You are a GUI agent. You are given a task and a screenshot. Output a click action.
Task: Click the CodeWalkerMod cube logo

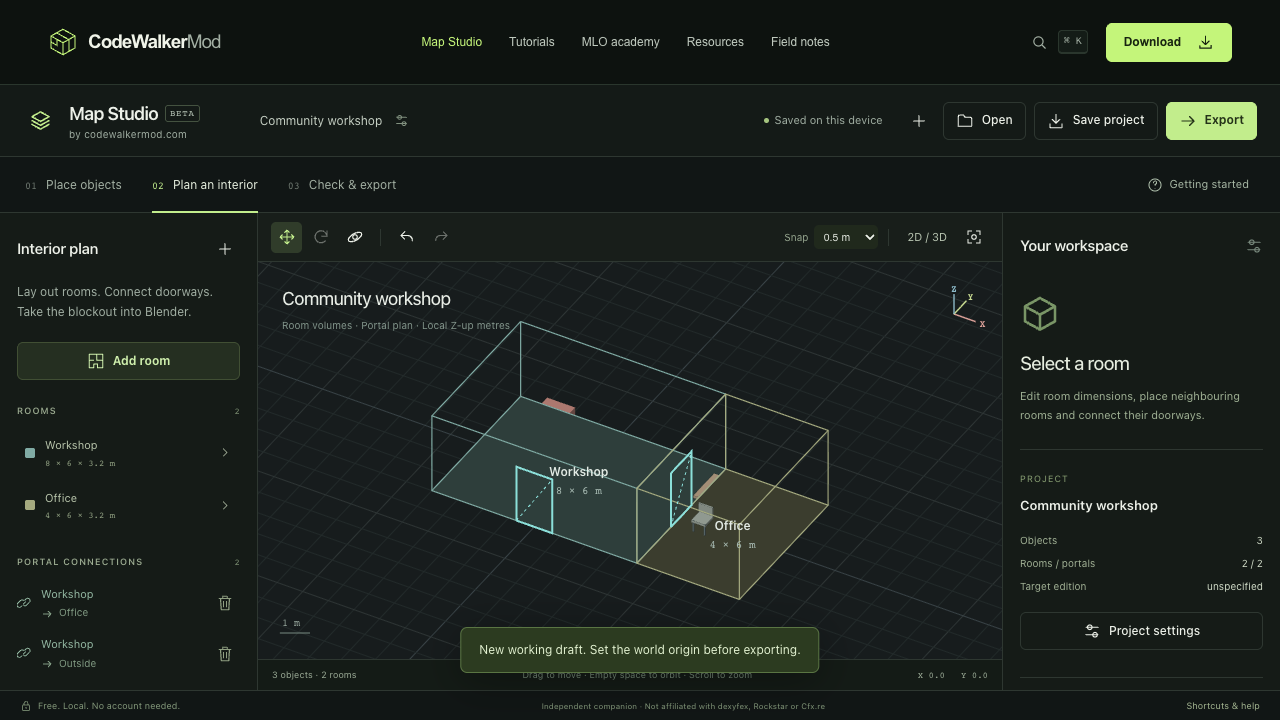click(63, 42)
